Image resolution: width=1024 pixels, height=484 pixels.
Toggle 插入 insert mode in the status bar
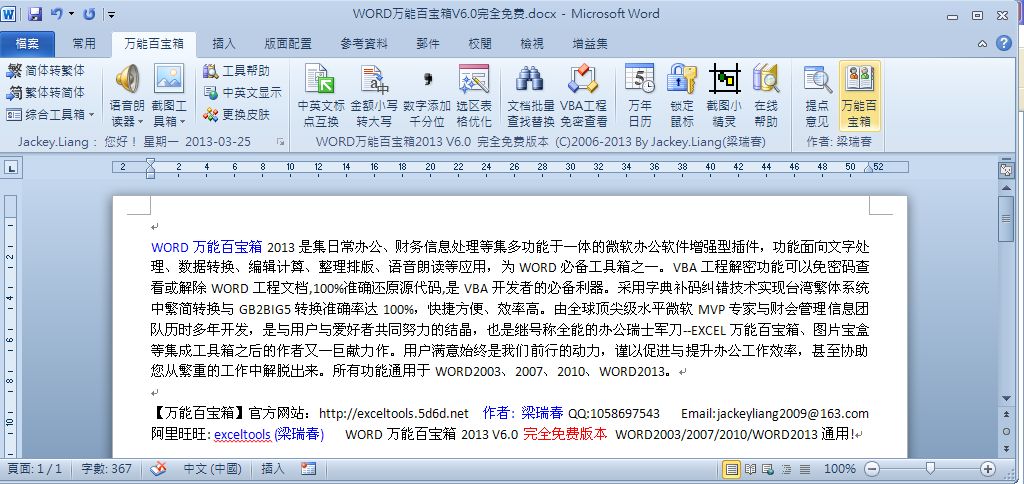pyautogui.click(x=272, y=468)
